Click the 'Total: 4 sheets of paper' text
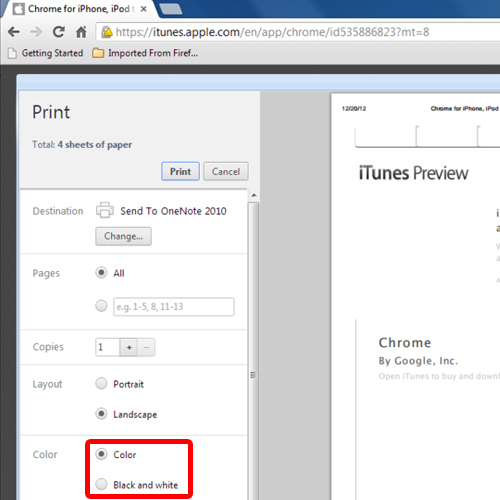500x500 pixels. [82, 145]
